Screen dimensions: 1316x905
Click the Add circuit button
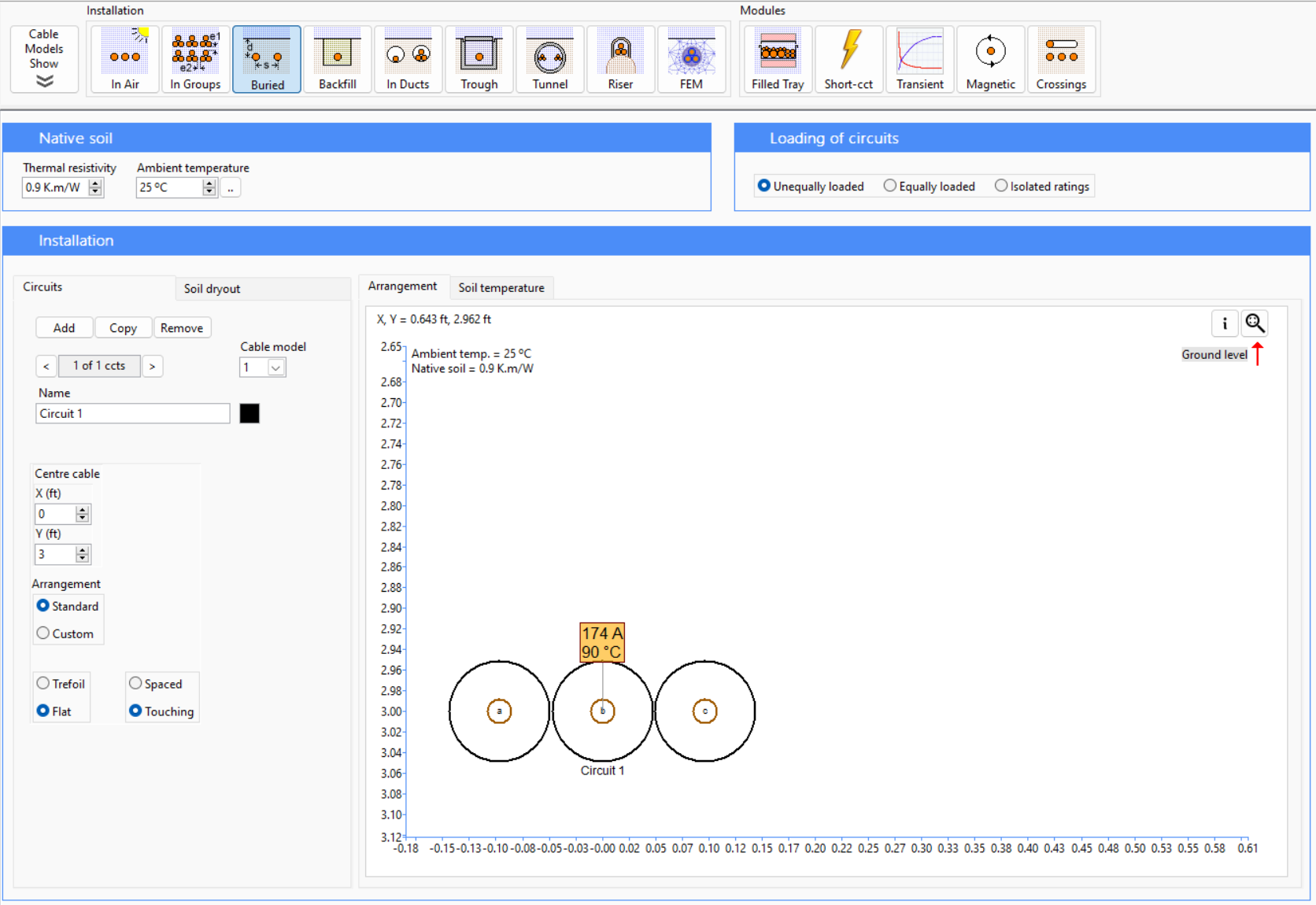(x=65, y=328)
